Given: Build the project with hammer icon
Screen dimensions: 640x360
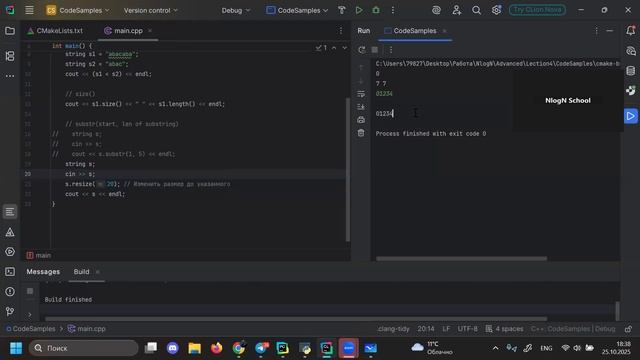Looking at the screenshot, I should (342, 10).
